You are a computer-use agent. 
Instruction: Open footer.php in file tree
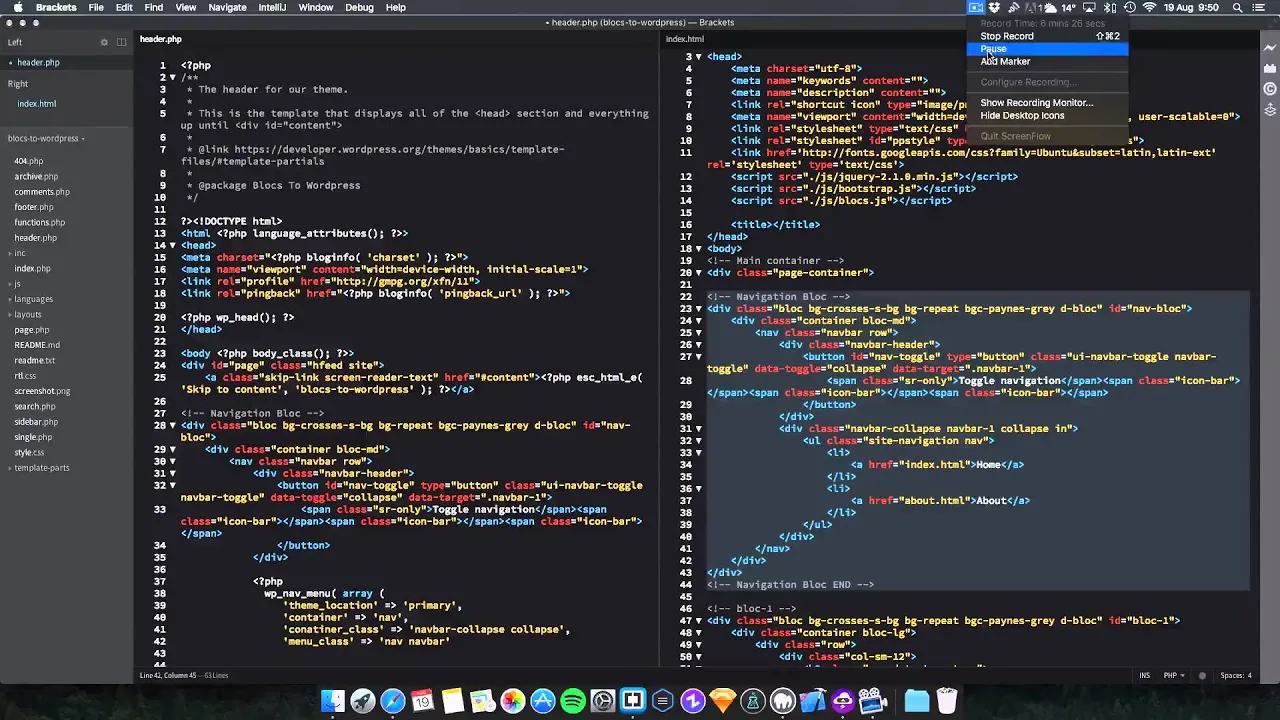point(34,207)
